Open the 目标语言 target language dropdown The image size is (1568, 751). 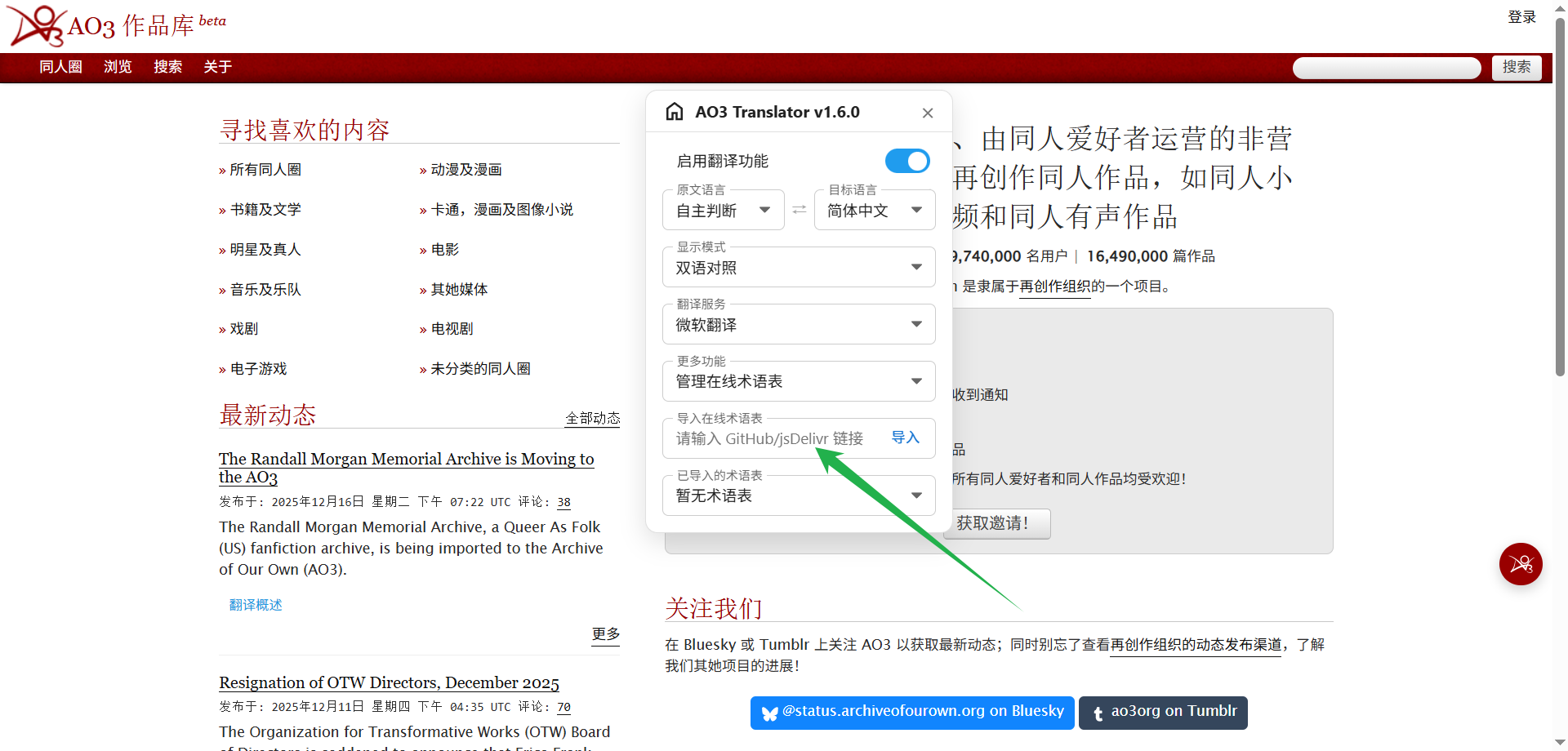click(874, 211)
